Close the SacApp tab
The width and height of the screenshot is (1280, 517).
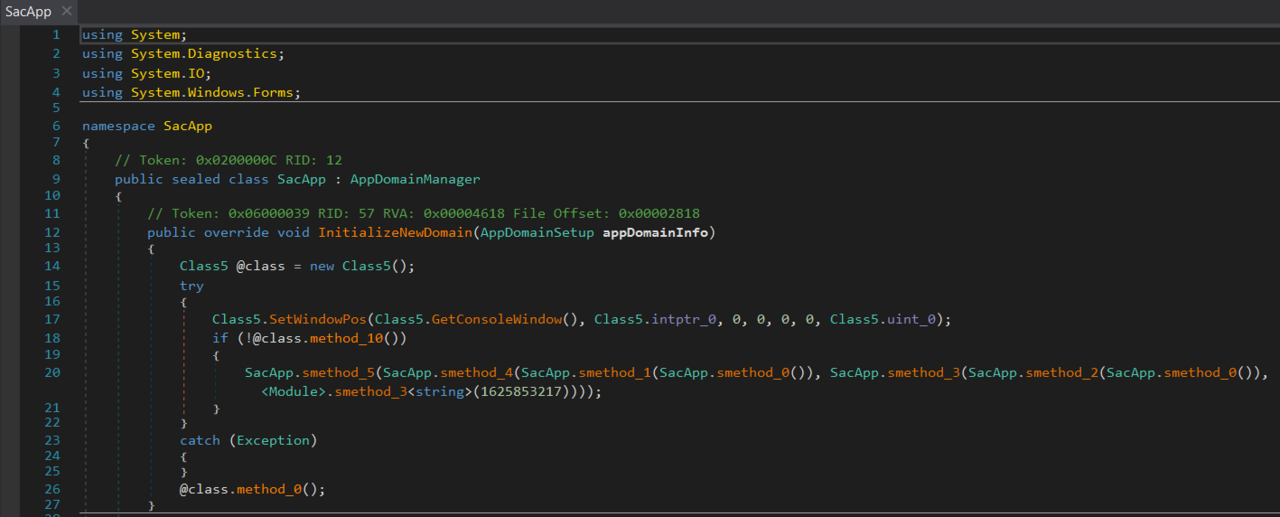tap(66, 11)
